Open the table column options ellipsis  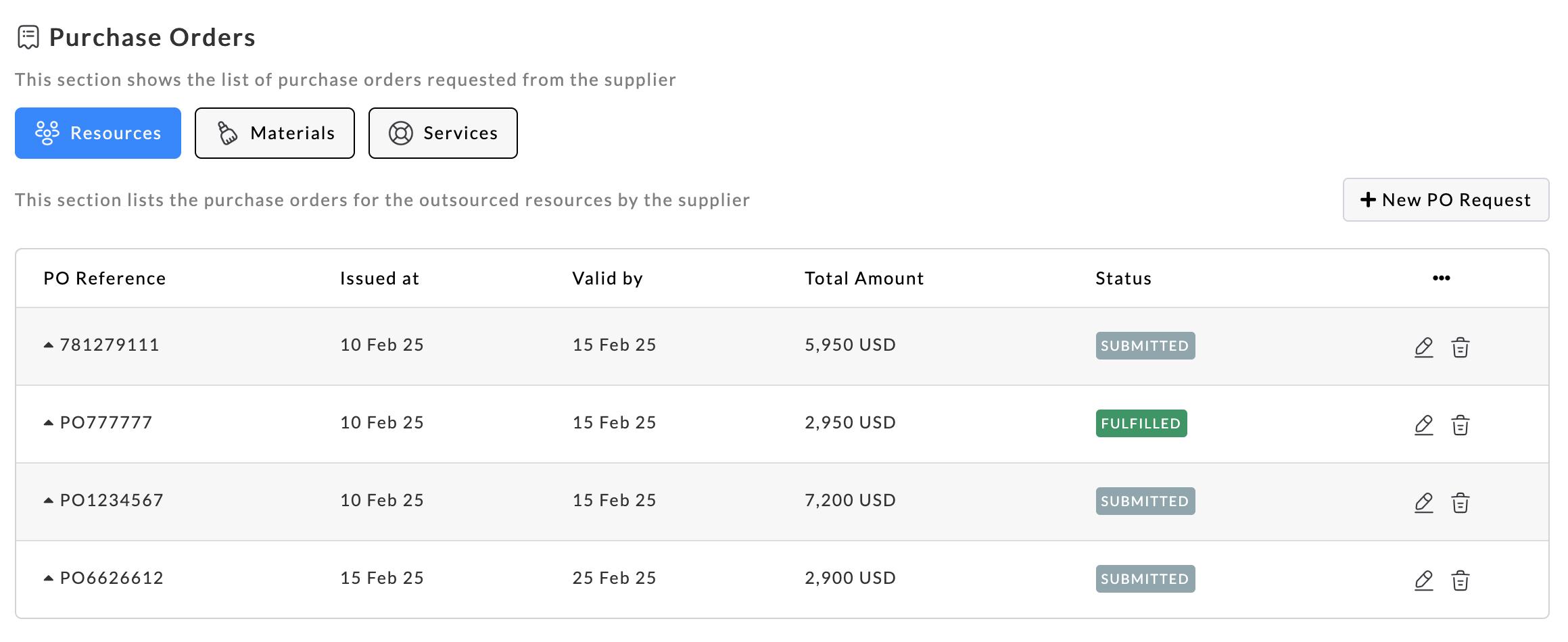pos(1441,278)
